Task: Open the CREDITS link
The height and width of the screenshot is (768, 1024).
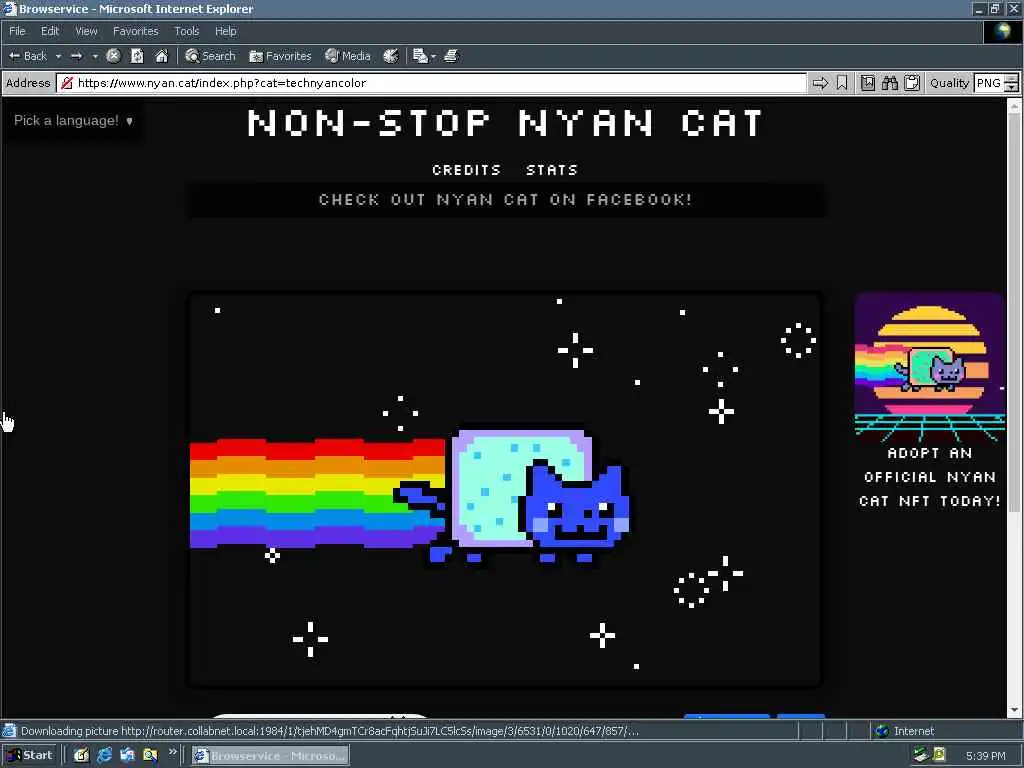Action: pos(466,170)
